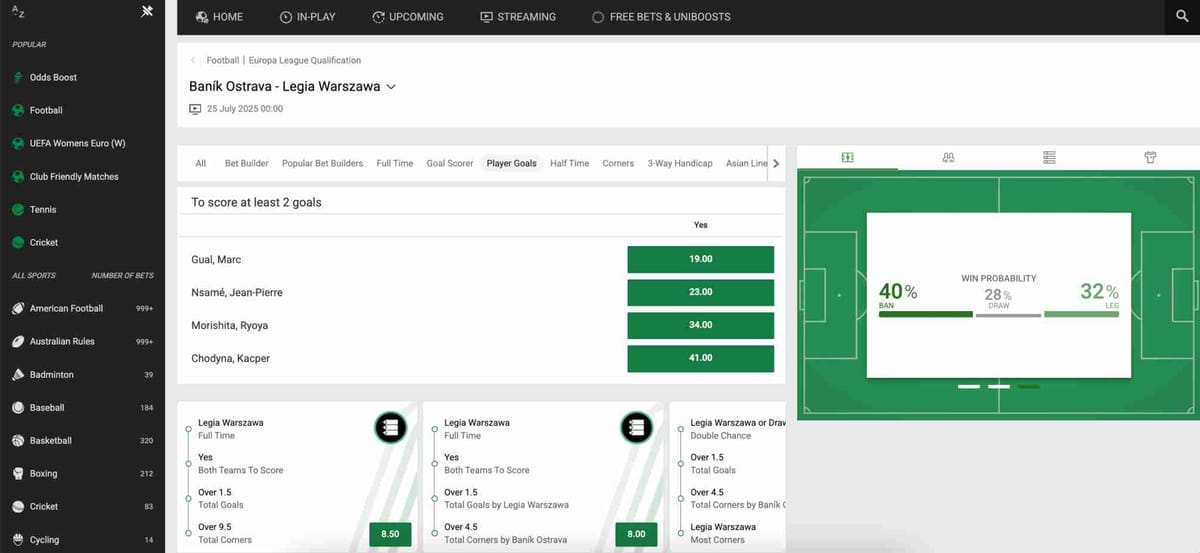Click the Football ball icon in Popular
This screenshot has width=1200, height=553.
click(x=18, y=110)
